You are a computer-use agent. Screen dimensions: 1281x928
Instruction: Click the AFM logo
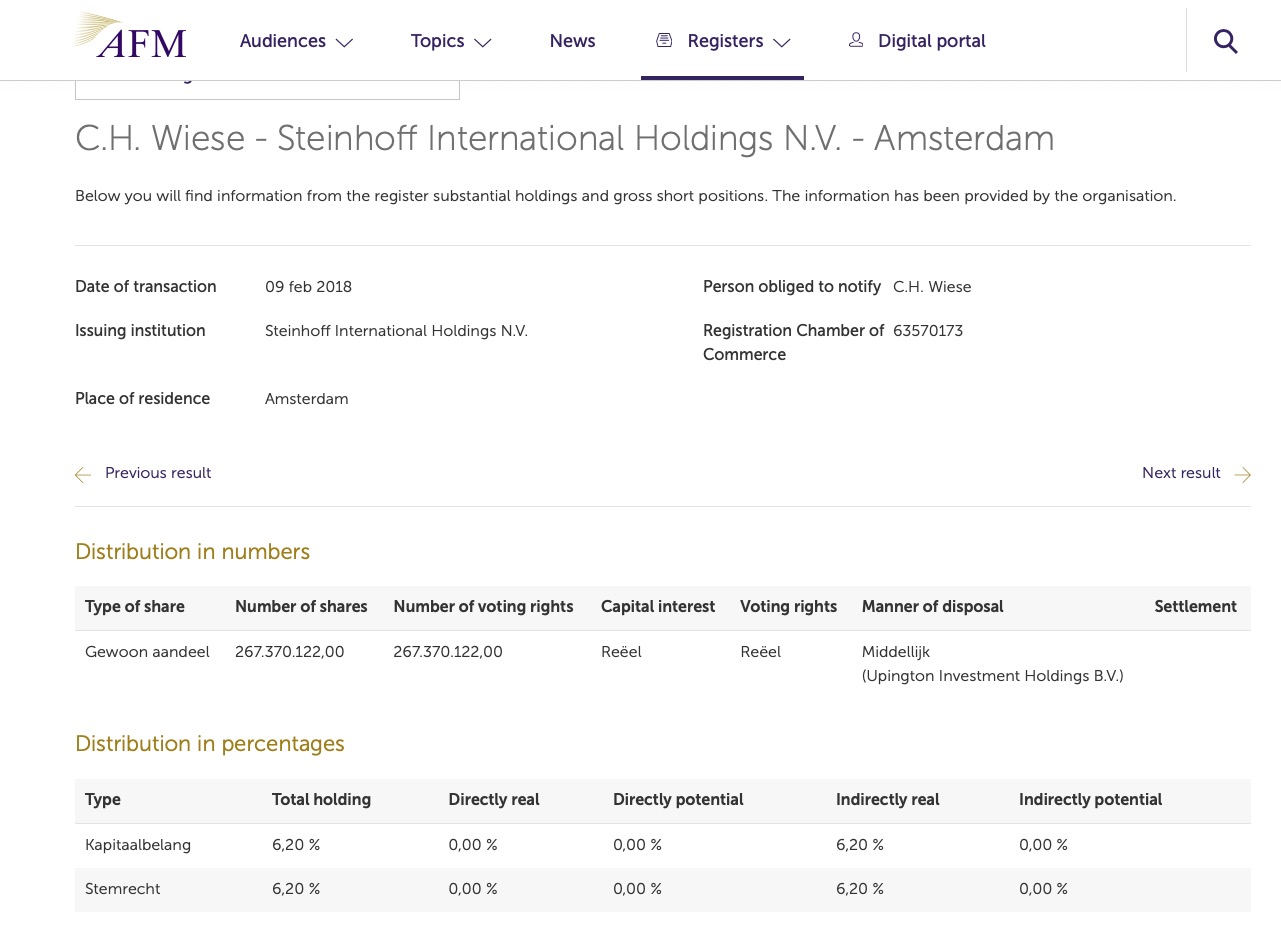point(128,39)
